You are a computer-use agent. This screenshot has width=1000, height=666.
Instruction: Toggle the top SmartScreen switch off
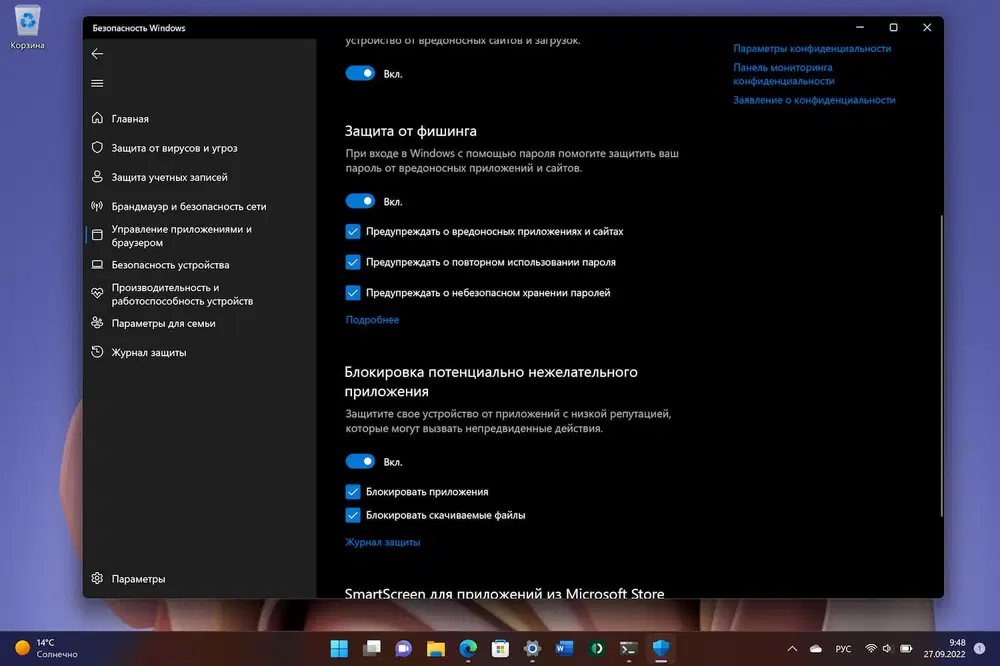point(360,73)
